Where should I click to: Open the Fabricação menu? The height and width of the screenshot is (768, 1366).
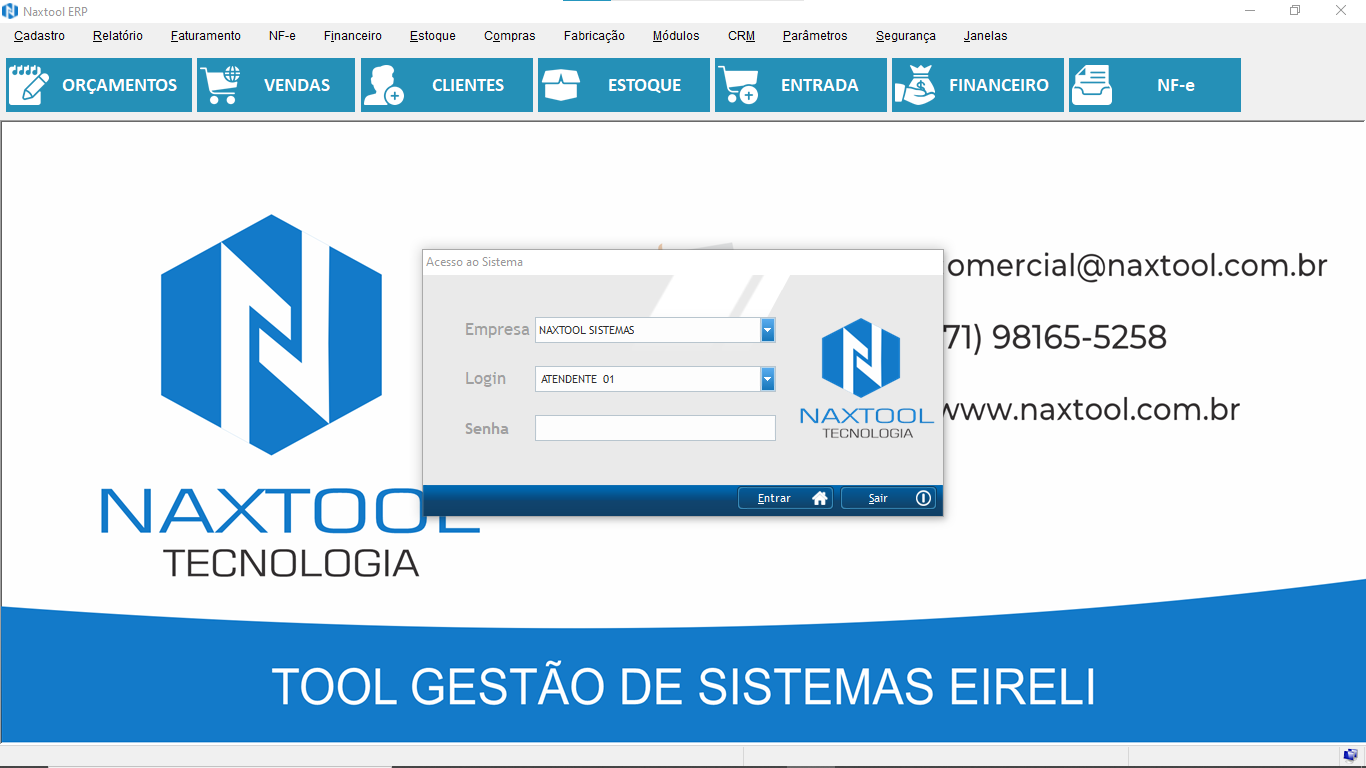click(594, 36)
